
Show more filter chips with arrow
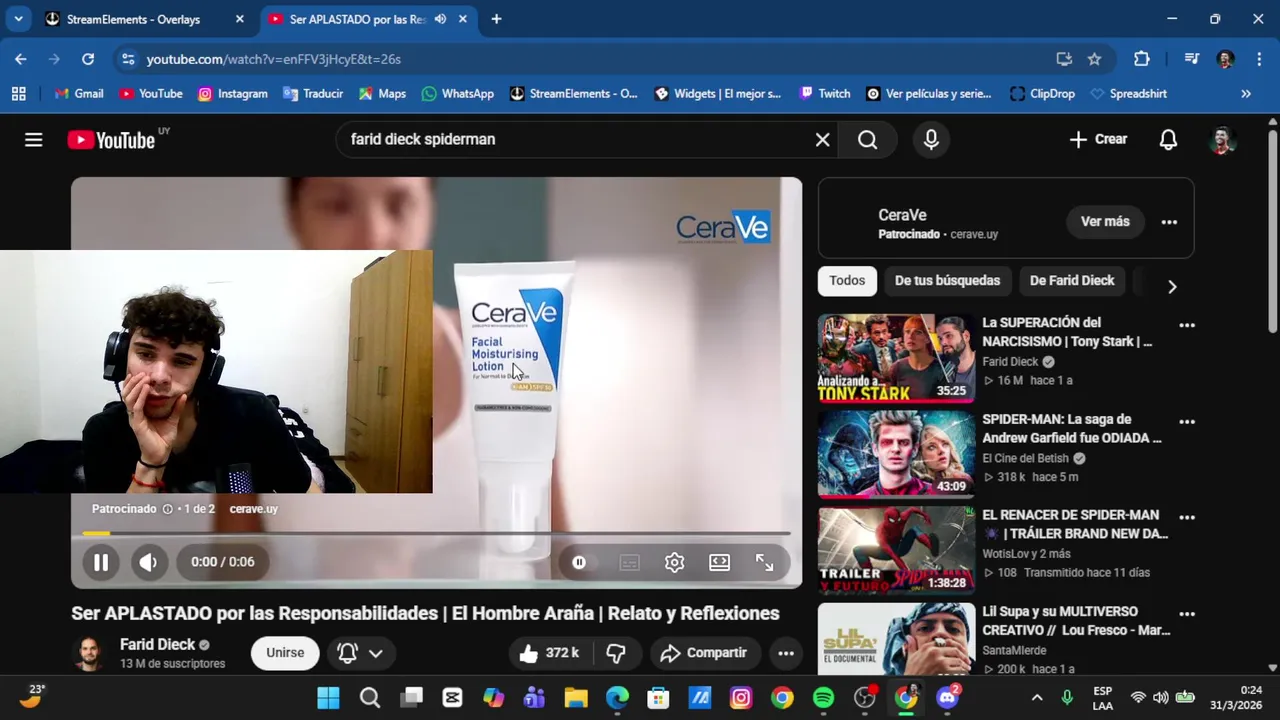tap(1172, 287)
